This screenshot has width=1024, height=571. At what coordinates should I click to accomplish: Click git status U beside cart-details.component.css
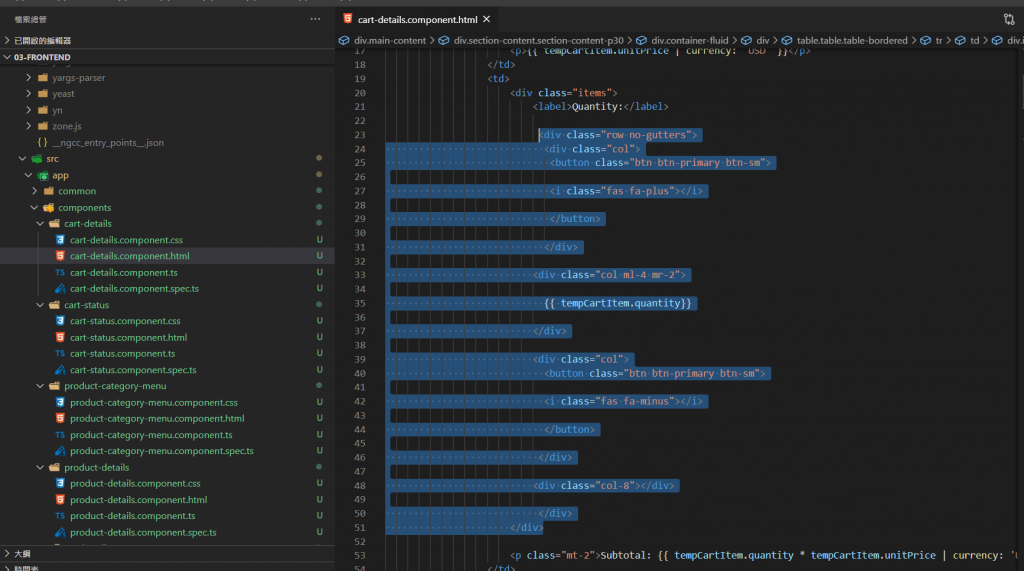click(319, 240)
